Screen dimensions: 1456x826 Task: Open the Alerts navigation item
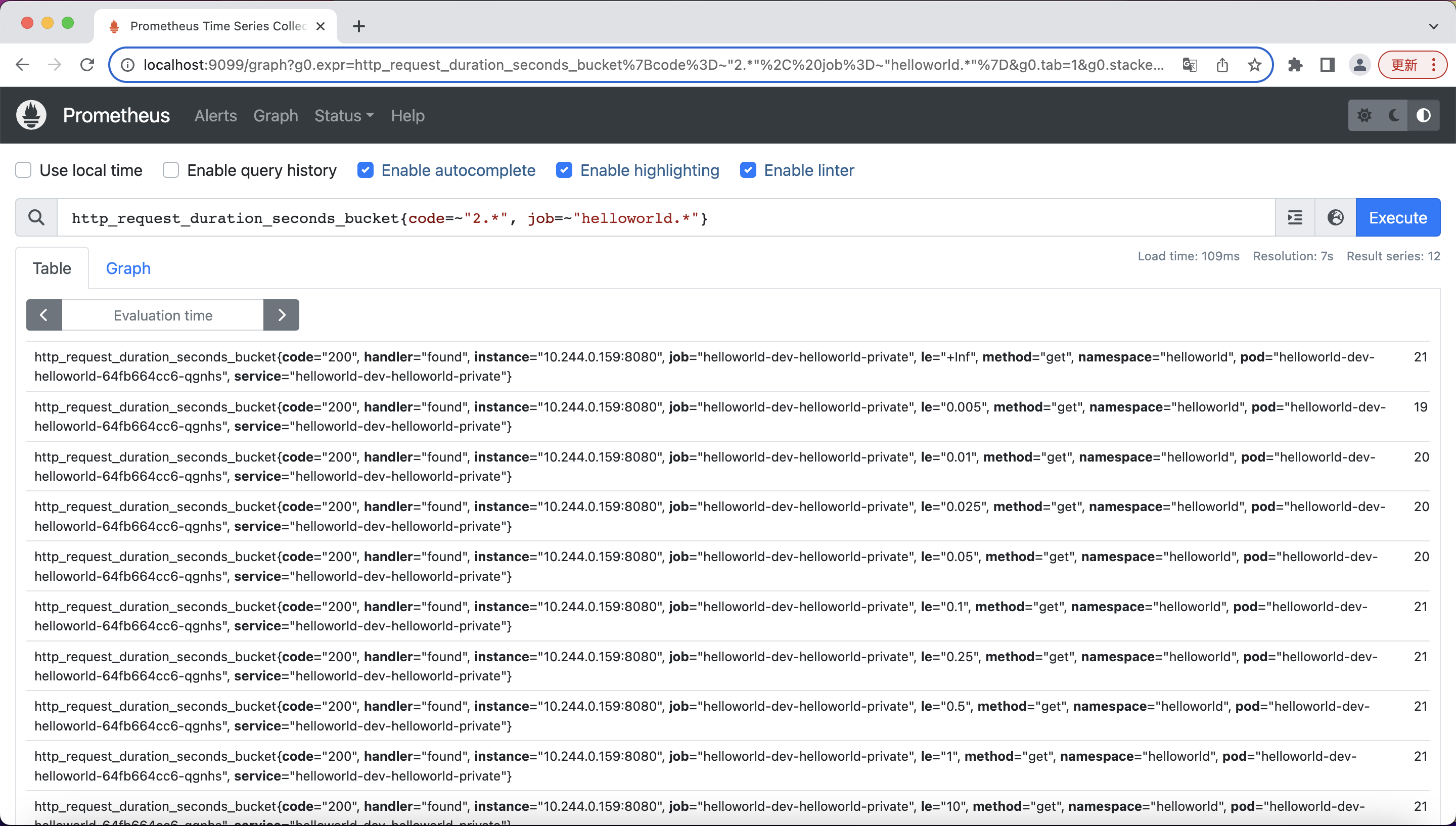point(215,116)
